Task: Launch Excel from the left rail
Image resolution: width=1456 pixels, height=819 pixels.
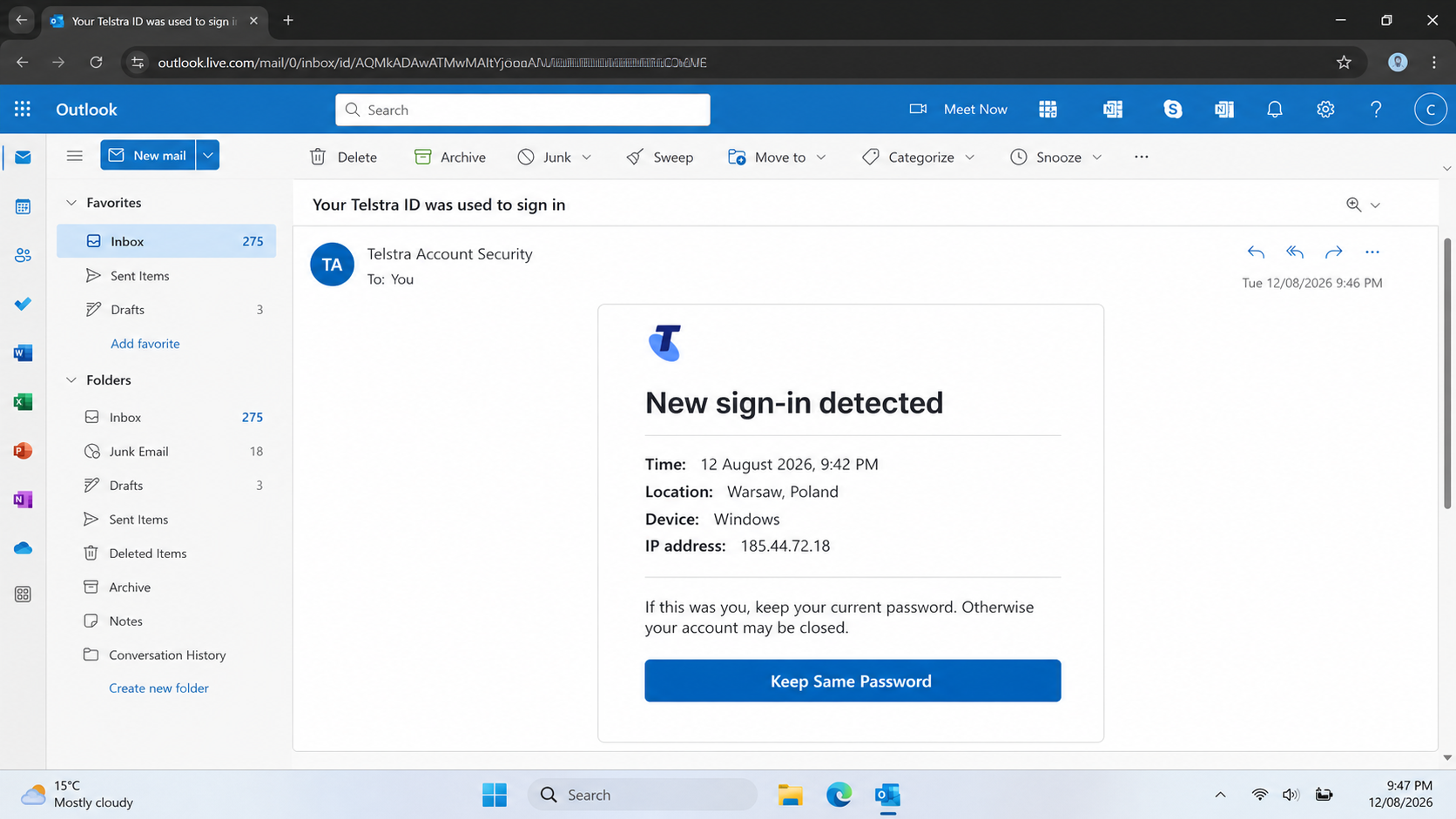Action: 23,401
